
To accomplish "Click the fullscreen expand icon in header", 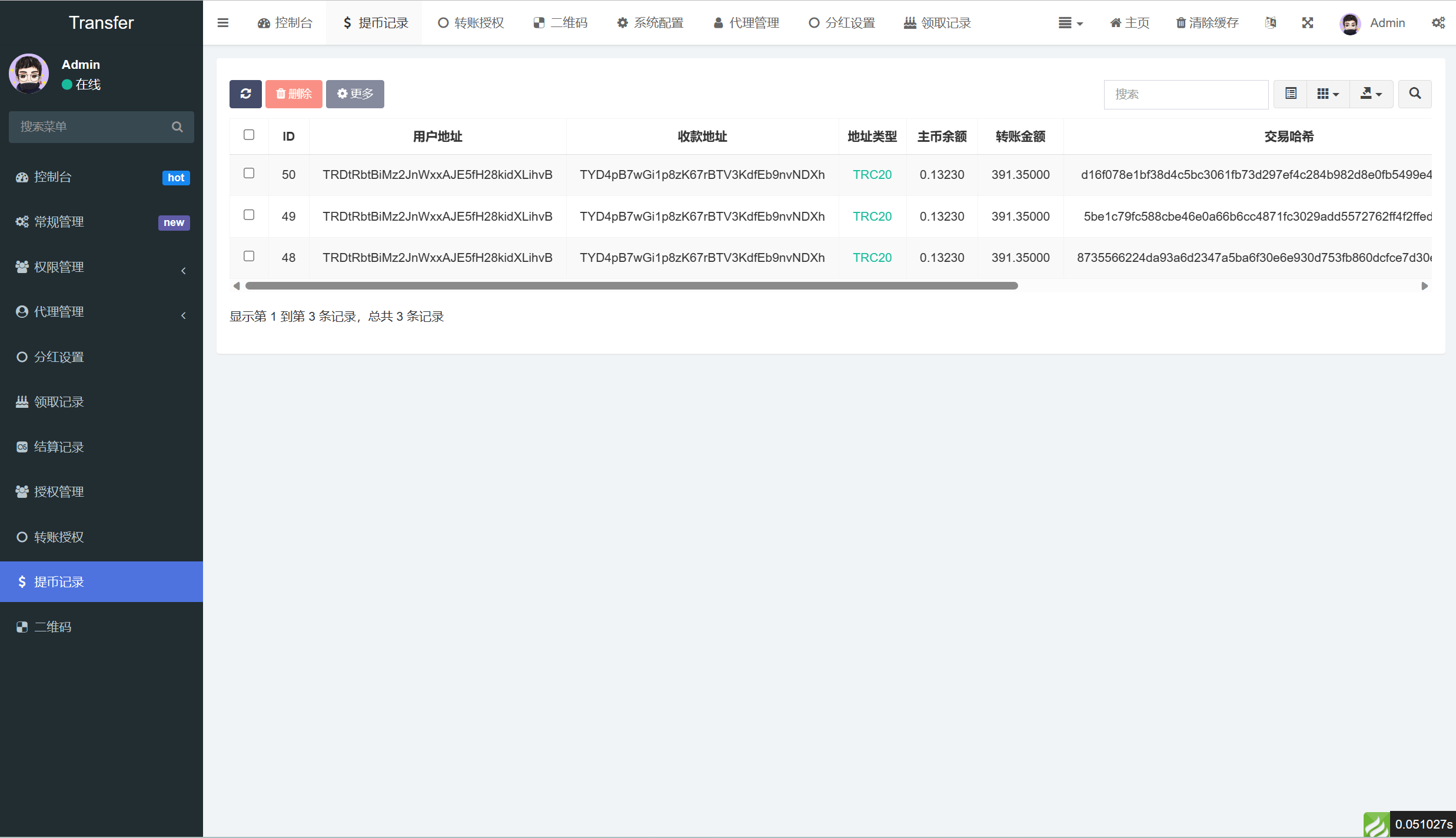I will click(1307, 23).
